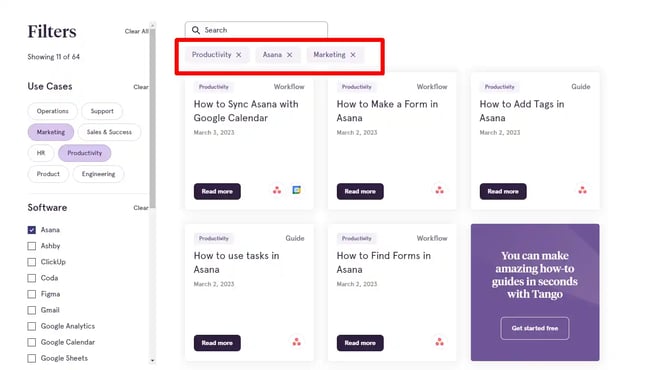Deselect the Marketing use case pill
Image resolution: width=650 pixels, height=370 pixels.
51,132
